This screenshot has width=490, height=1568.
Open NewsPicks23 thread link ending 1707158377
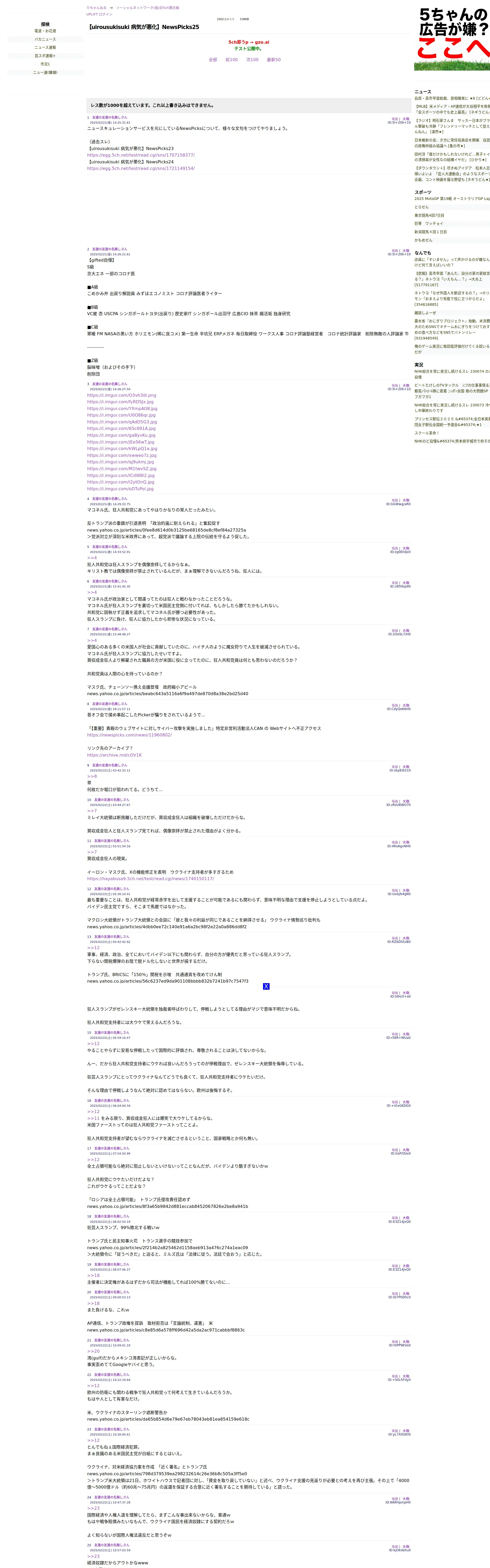click(141, 155)
